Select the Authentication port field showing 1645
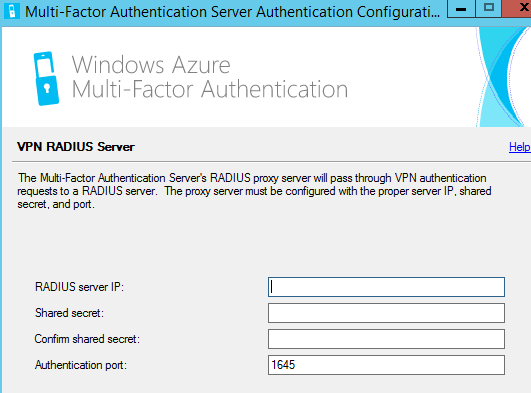 (x=386, y=365)
